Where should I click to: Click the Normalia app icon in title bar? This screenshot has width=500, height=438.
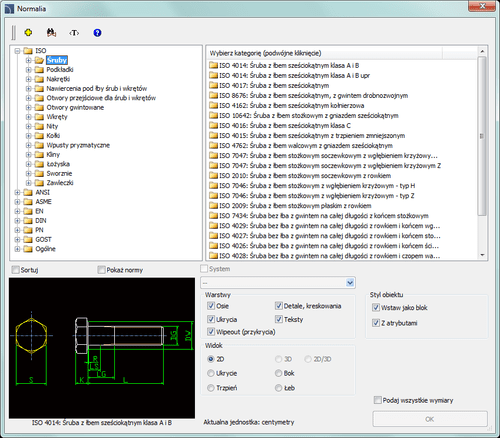click(10, 9)
